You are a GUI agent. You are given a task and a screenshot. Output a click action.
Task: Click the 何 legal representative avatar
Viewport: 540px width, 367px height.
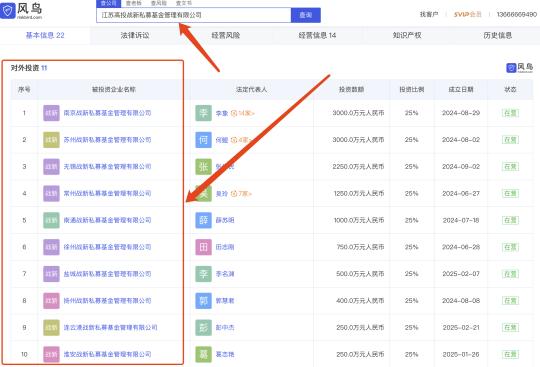(x=204, y=140)
